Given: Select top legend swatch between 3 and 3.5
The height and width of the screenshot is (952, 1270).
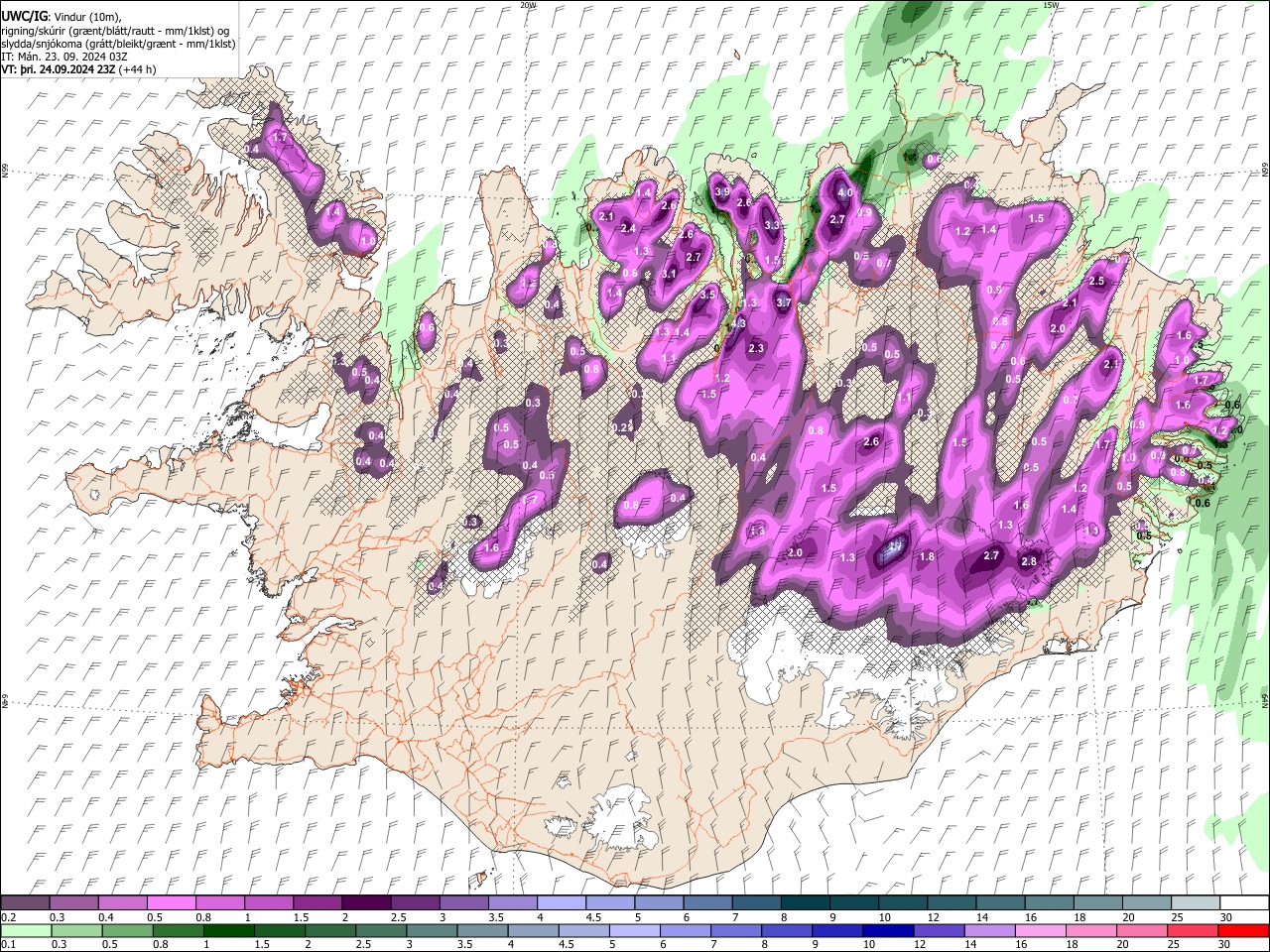Looking at the screenshot, I should pos(463,902).
